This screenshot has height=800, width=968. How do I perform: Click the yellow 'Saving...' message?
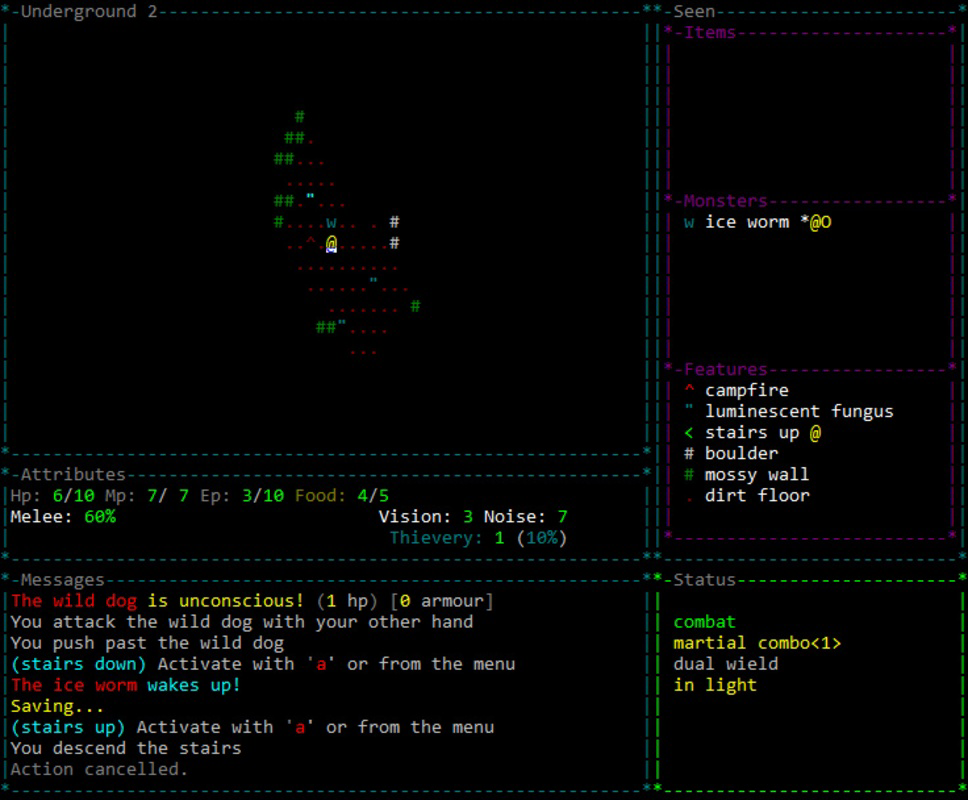pos(57,706)
